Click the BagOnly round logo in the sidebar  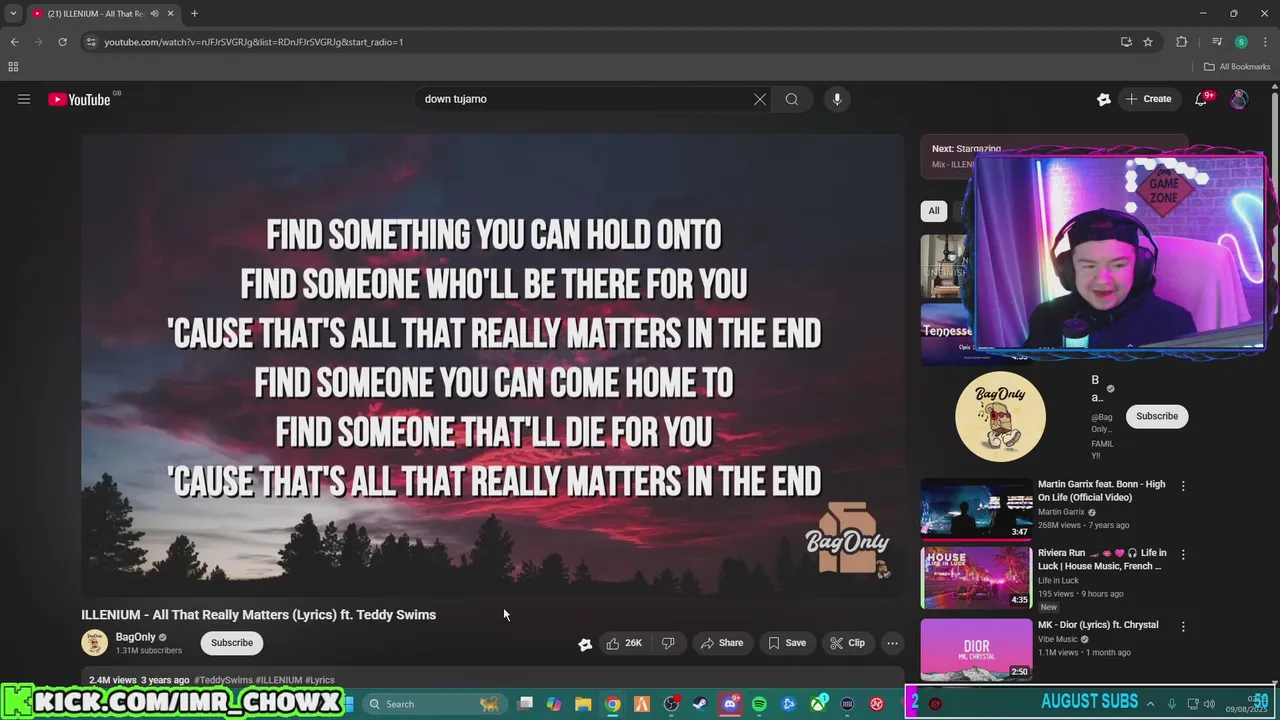click(x=1000, y=416)
